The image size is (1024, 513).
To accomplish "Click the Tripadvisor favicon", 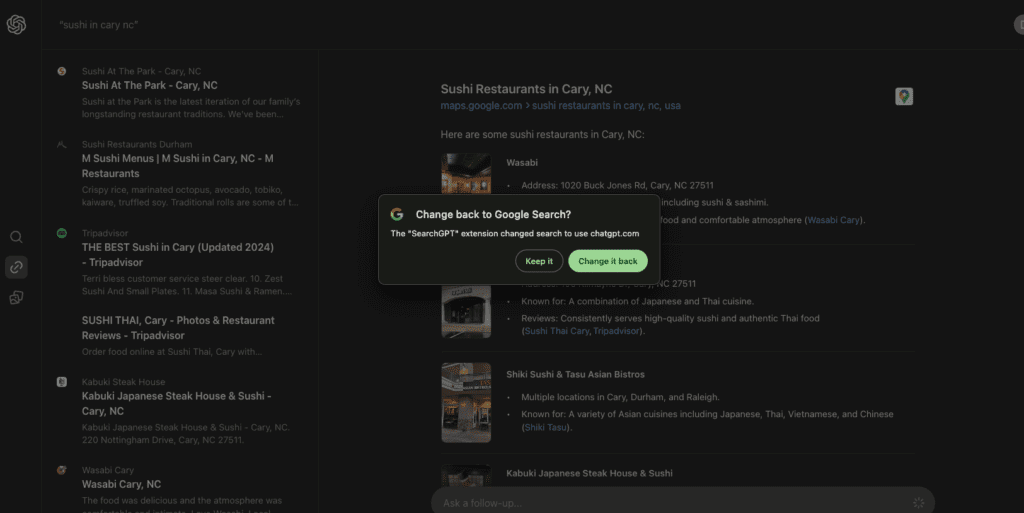I will [x=61, y=233].
